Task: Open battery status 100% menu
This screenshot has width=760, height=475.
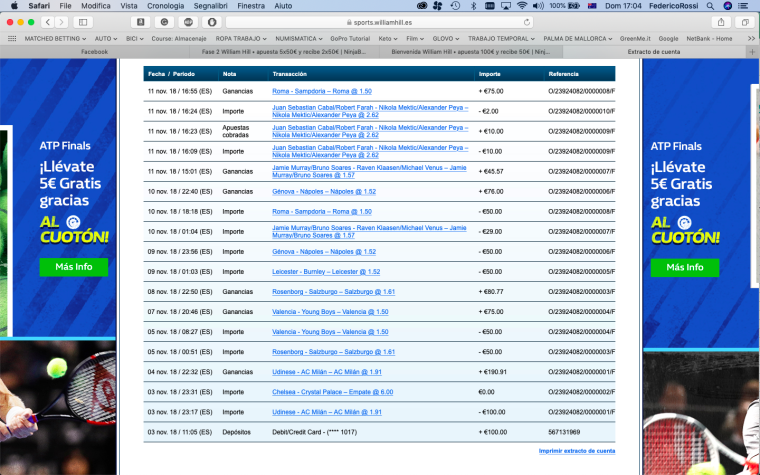Action: click(564, 6)
